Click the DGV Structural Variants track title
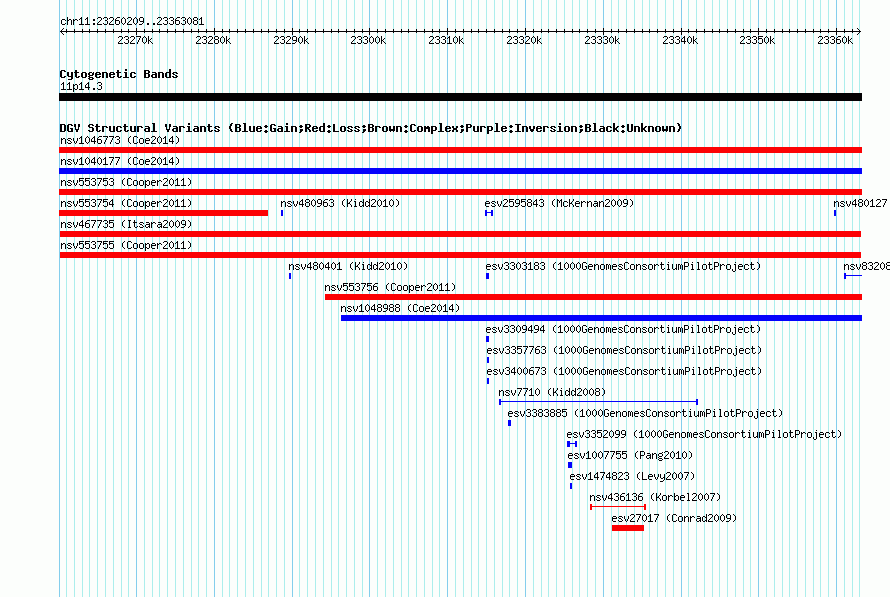 coord(371,128)
